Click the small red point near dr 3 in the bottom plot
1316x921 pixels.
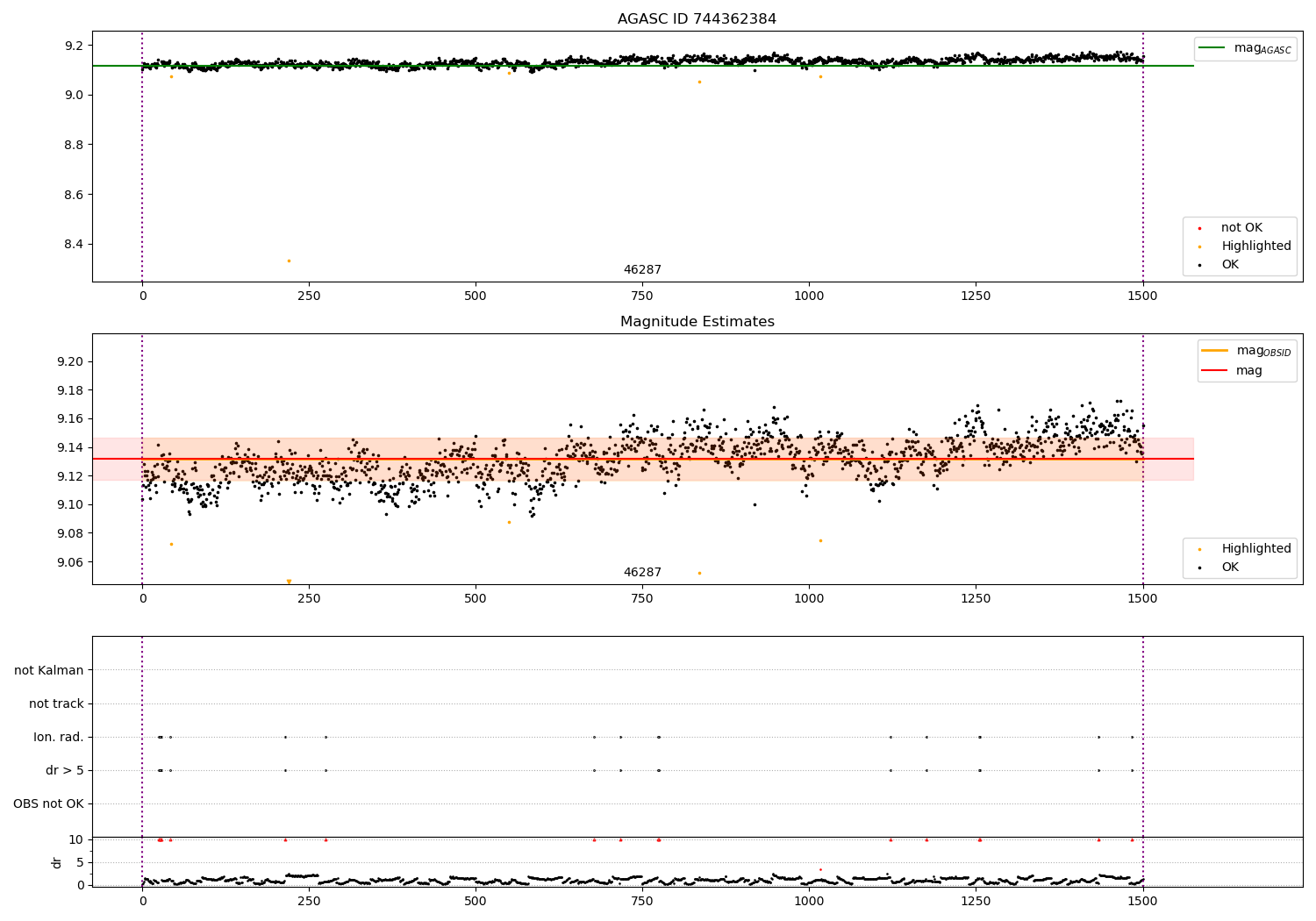820,869
